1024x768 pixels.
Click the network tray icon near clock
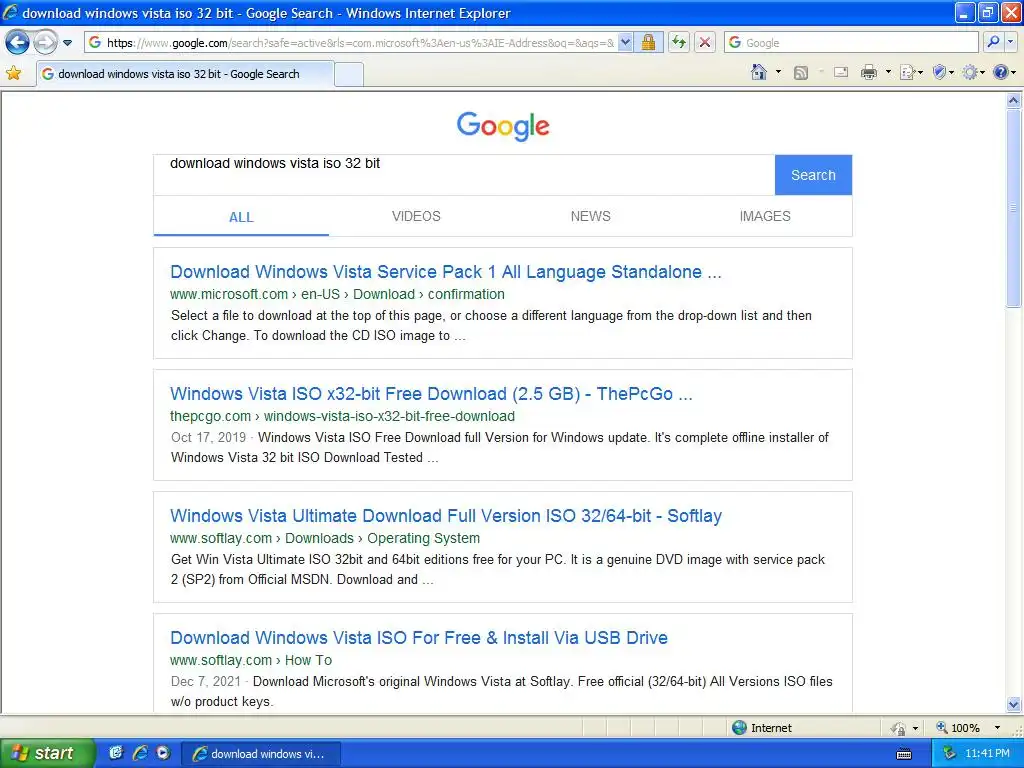pos(949,754)
